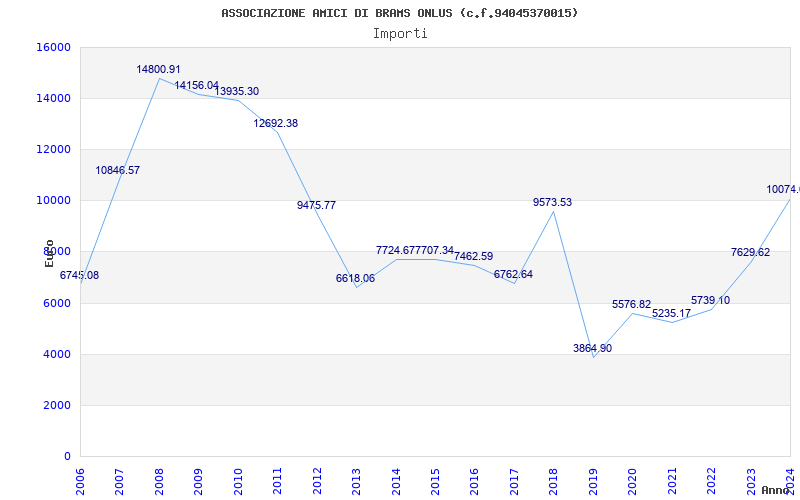Viewport: 800px width, 500px height.
Task: Click the 2011 x-axis year label
Action: click(x=278, y=481)
